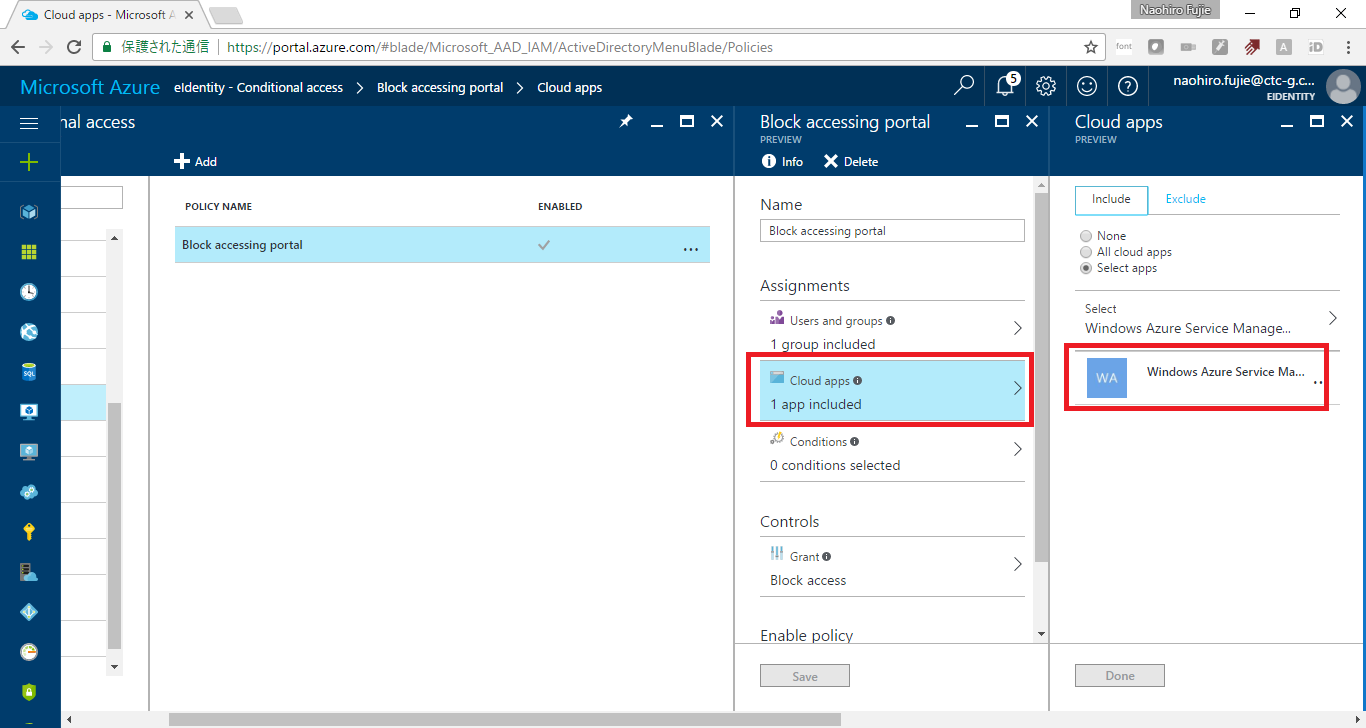Open the gauge Monitor icon in sidebar
The image size is (1366, 728).
coord(29,652)
